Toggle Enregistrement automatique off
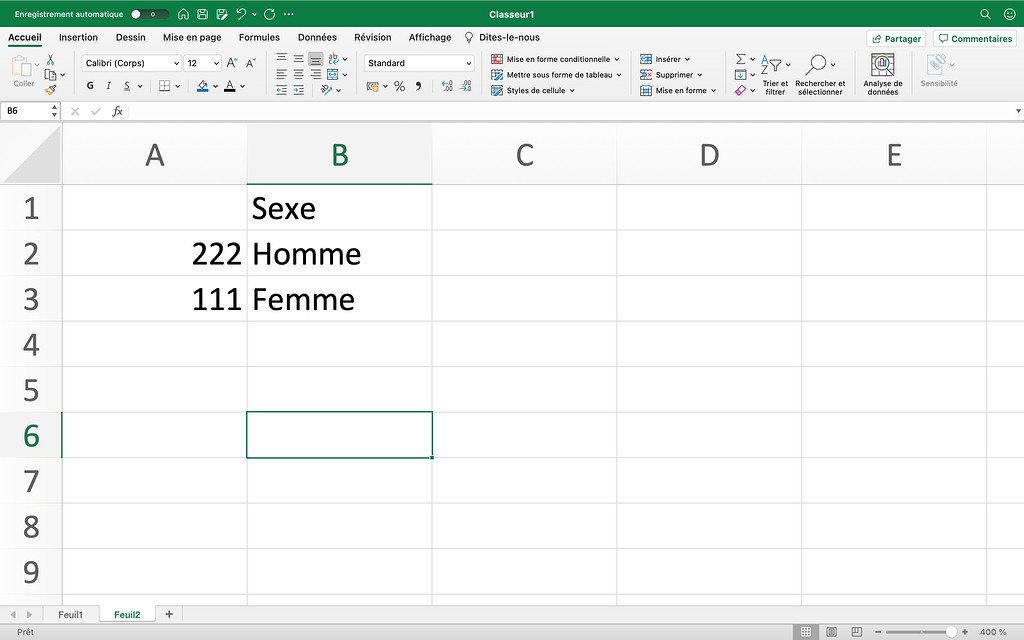 click(148, 14)
